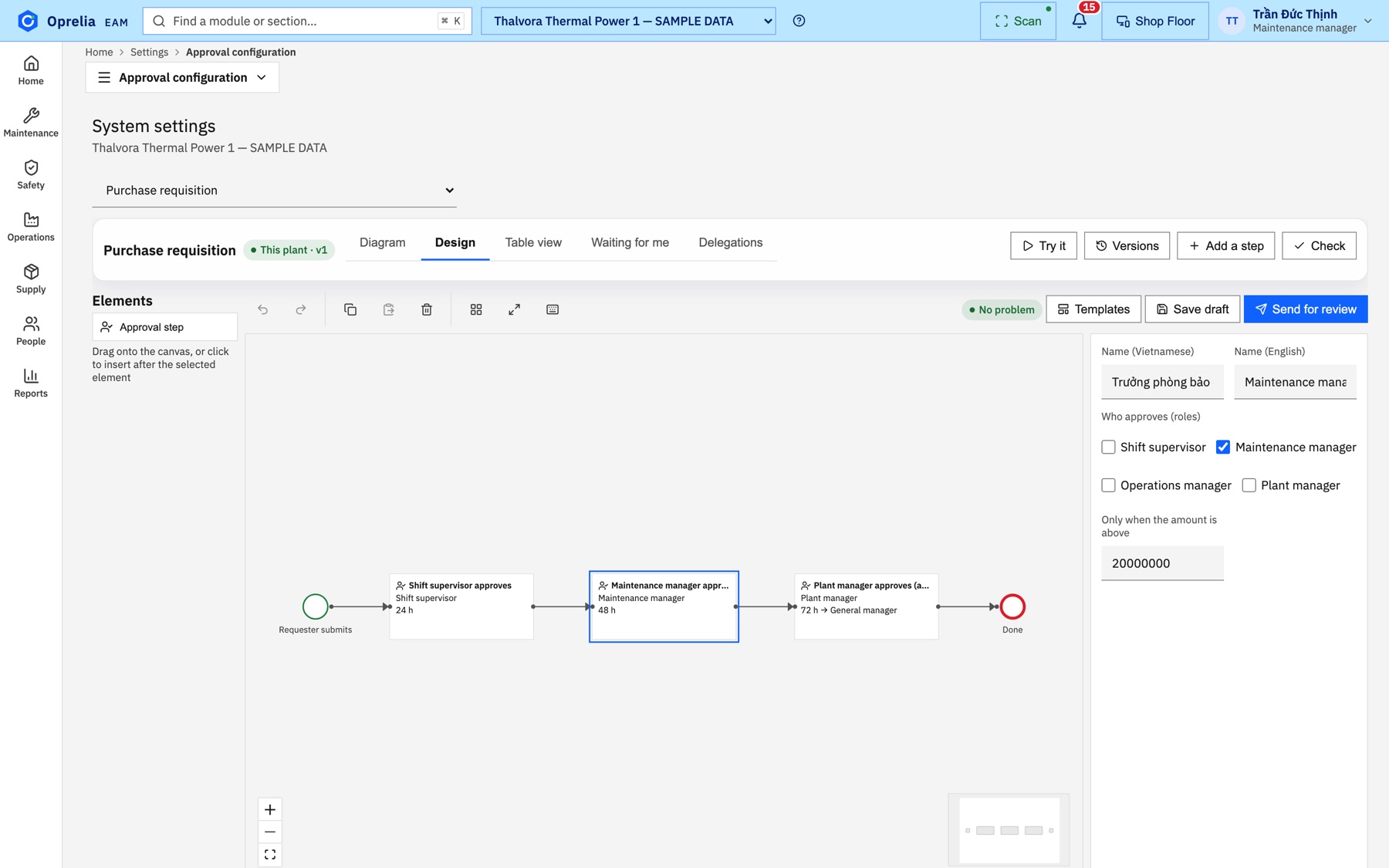
Task: Click the fullscreen expand arrows icon
Action: pyautogui.click(x=515, y=309)
